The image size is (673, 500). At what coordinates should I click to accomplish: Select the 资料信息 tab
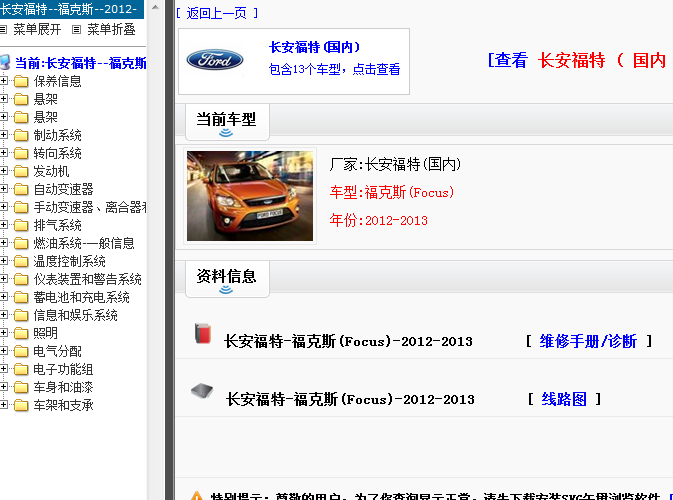click(227, 279)
